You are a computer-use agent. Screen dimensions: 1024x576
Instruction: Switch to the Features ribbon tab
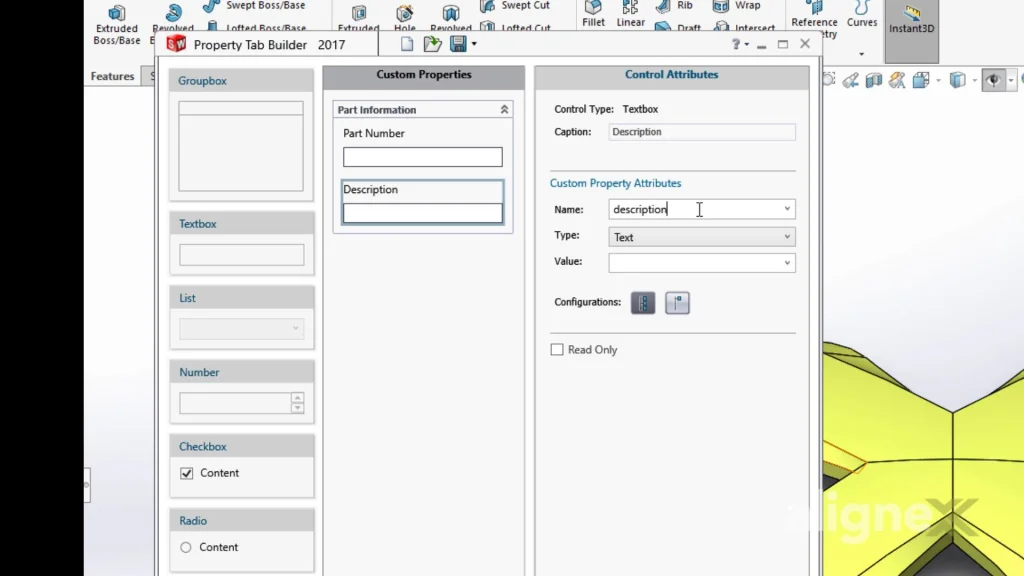(x=112, y=75)
